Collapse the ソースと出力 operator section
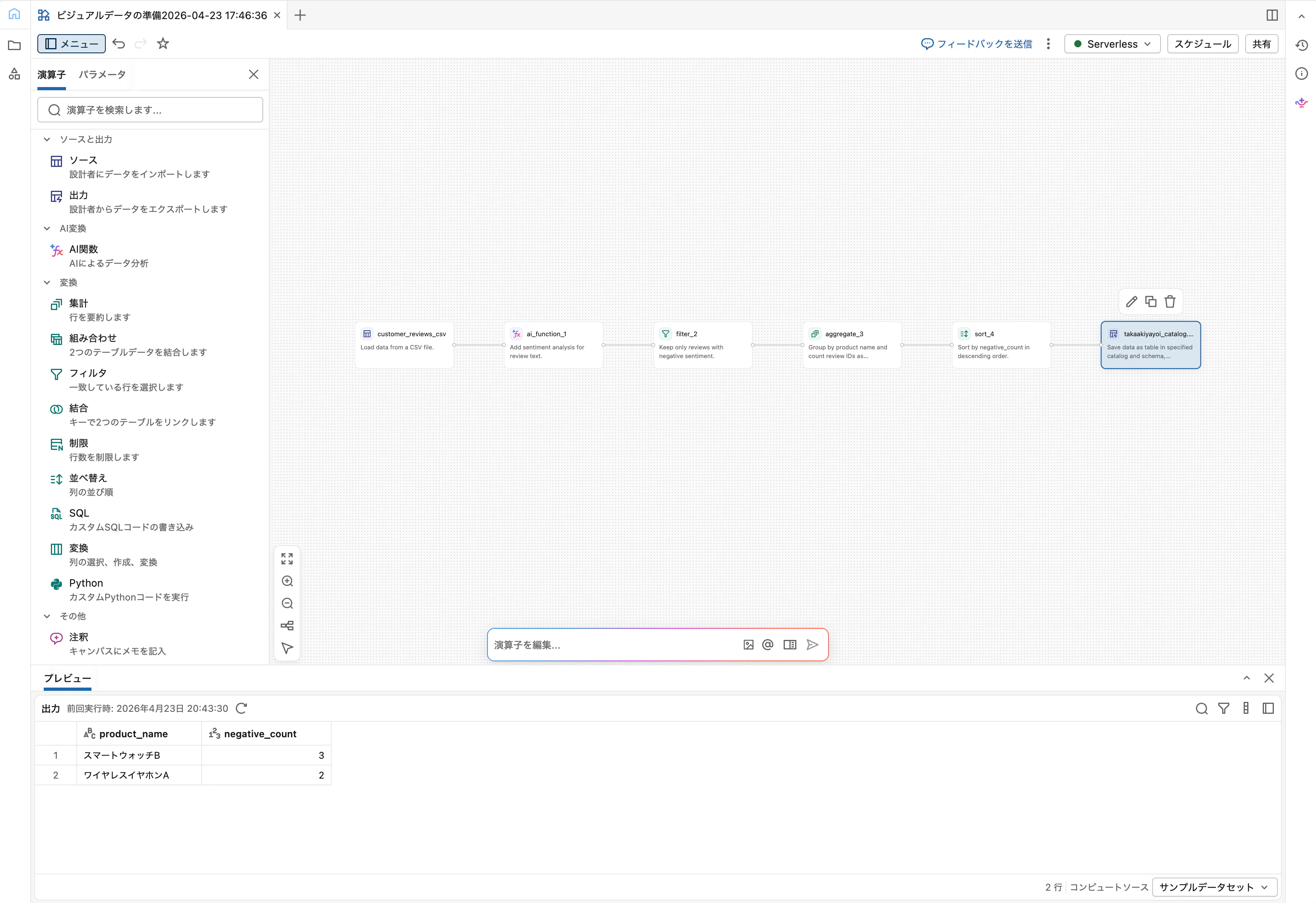The image size is (1316, 903). point(48,139)
